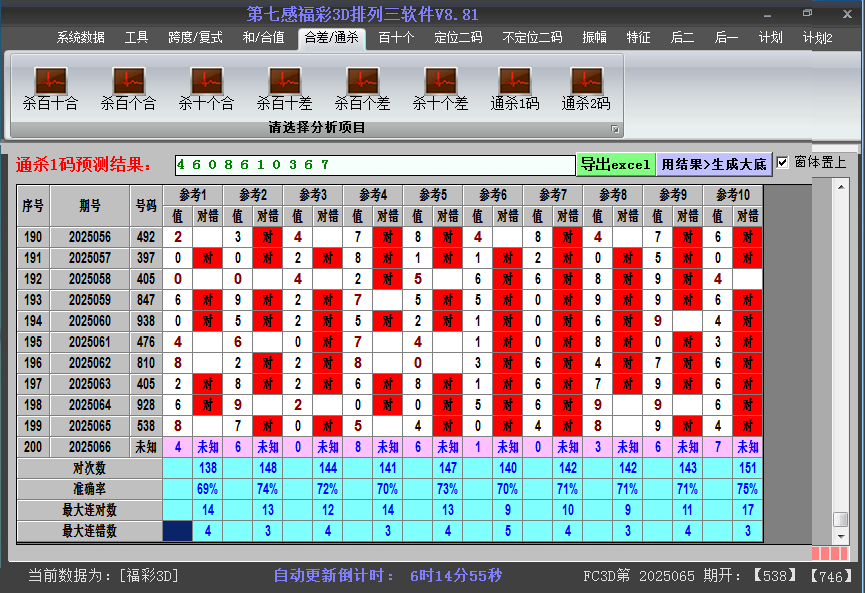Switch to the 不定位二码 tab

pyautogui.click(x=532, y=38)
